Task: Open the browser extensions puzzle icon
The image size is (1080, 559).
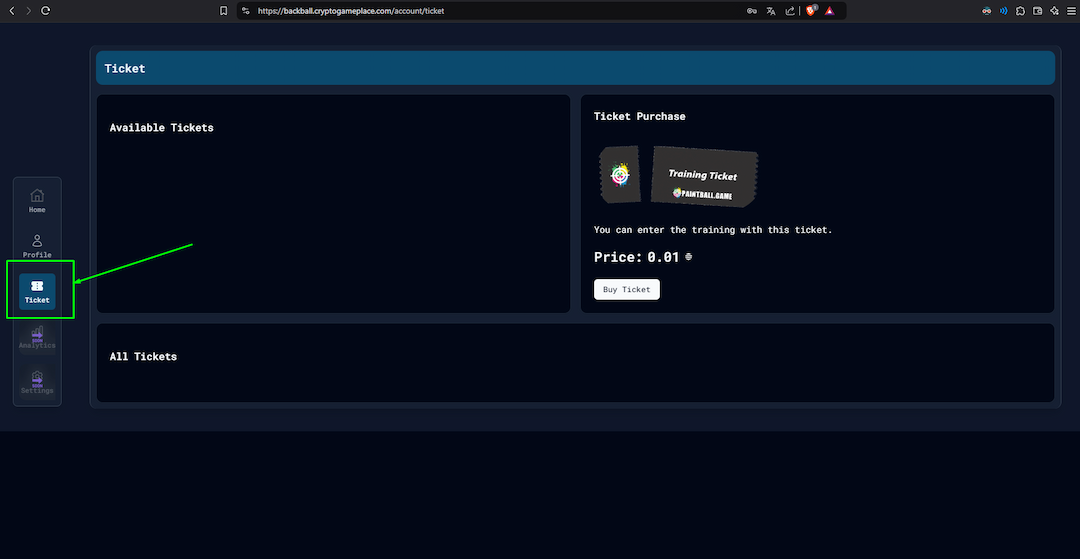Action: coord(1020,11)
